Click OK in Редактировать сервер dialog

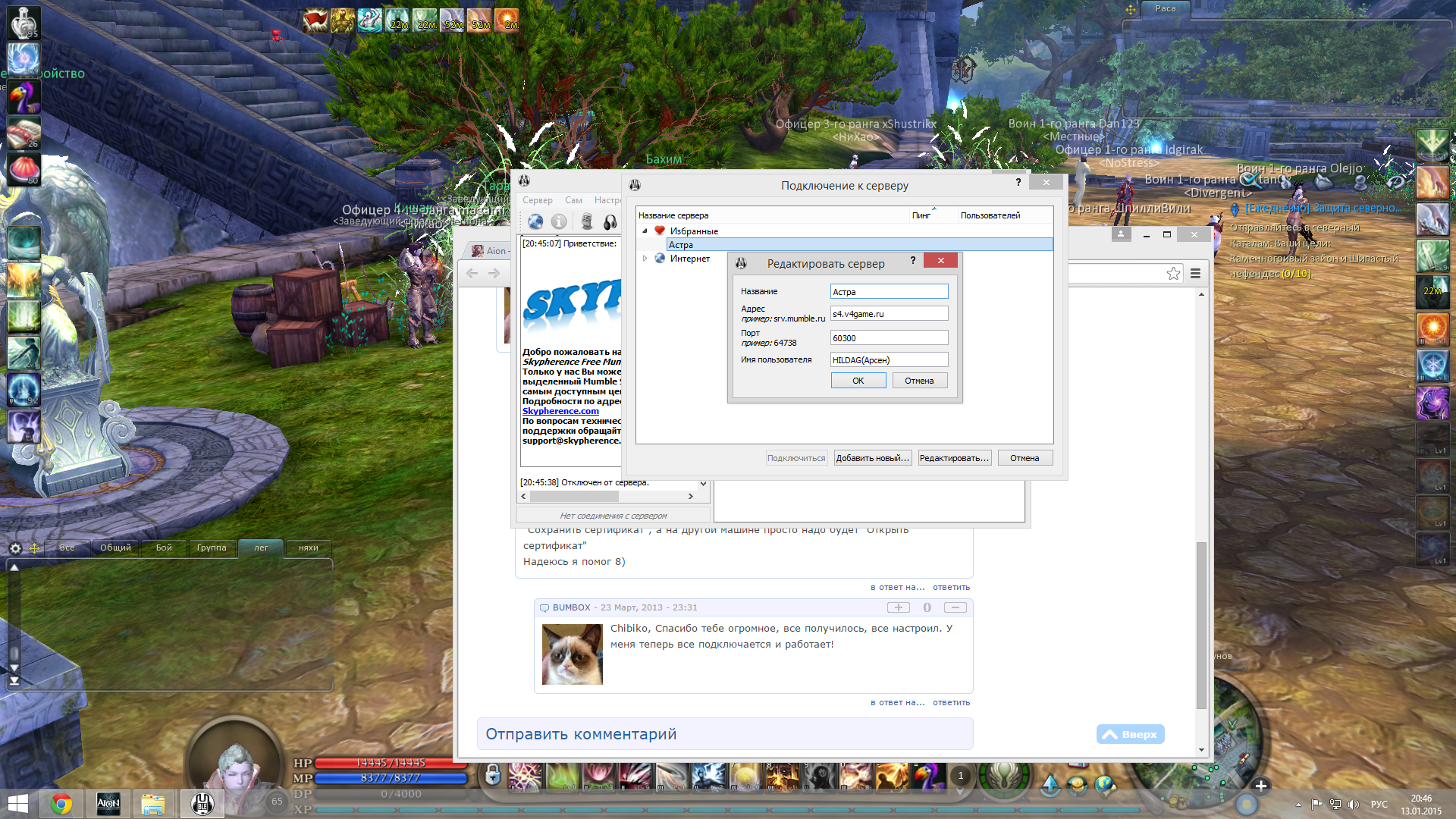[858, 381]
